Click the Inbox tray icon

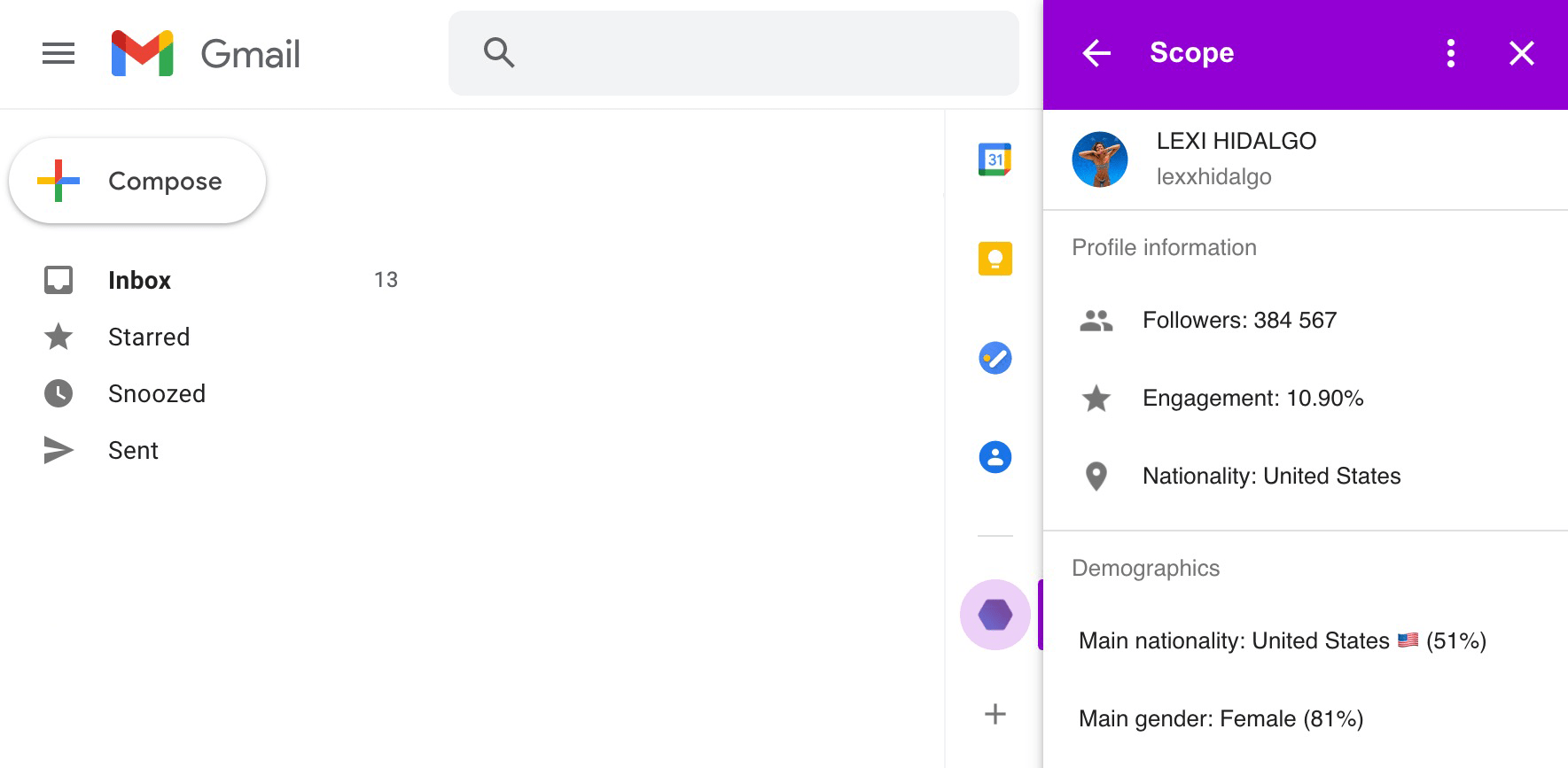59,280
